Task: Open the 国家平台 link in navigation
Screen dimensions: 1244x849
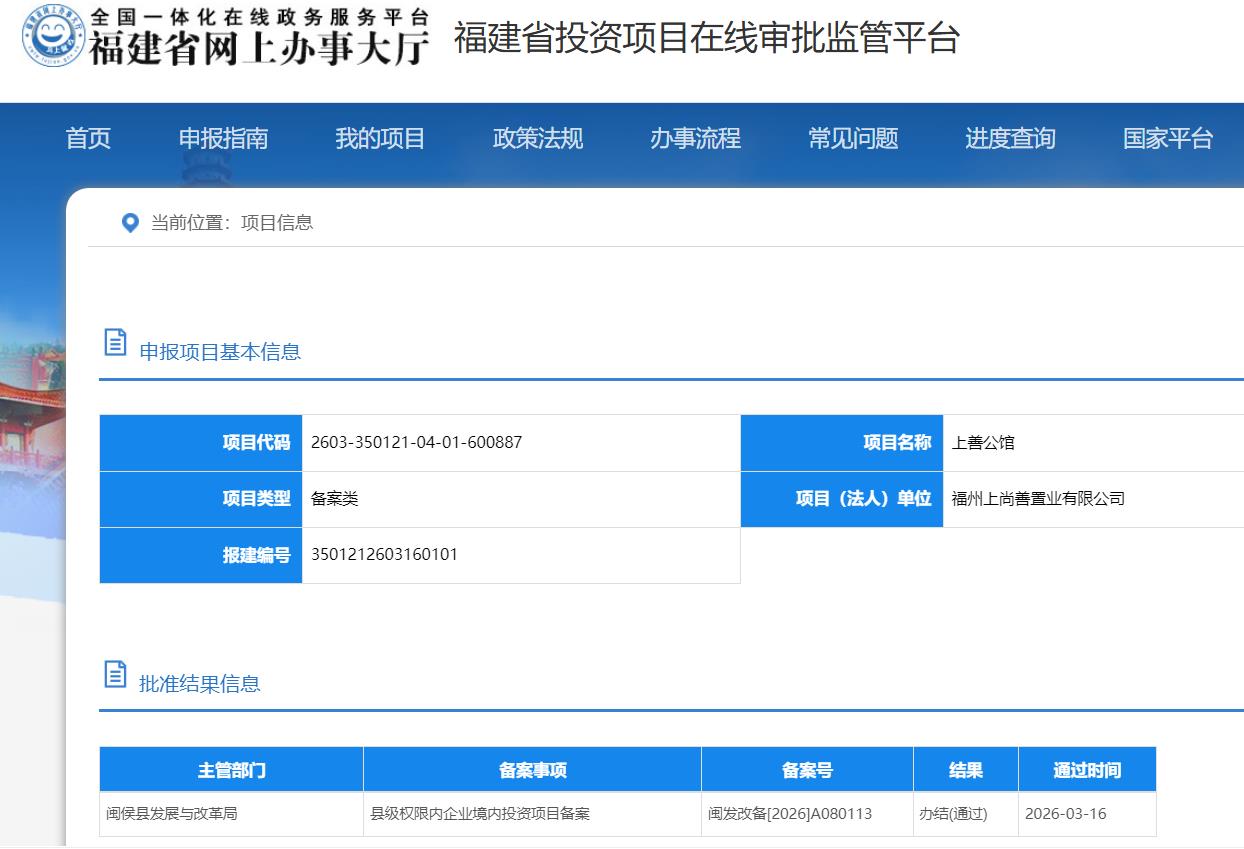Action: tap(1167, 138)
